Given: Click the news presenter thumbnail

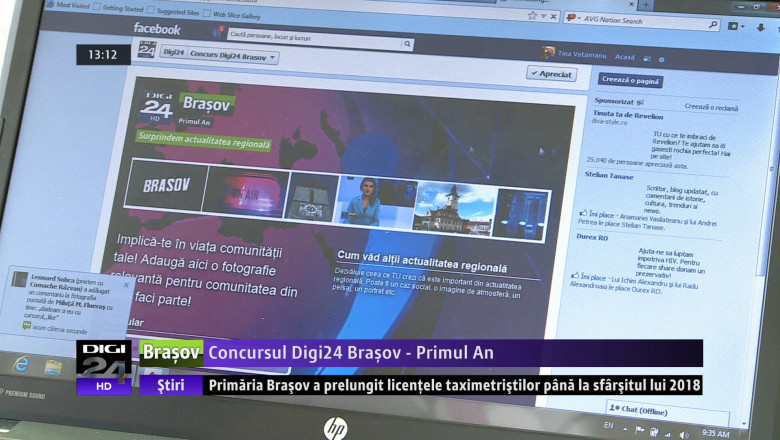Looking at the screenshot, I should pos(376,202).
